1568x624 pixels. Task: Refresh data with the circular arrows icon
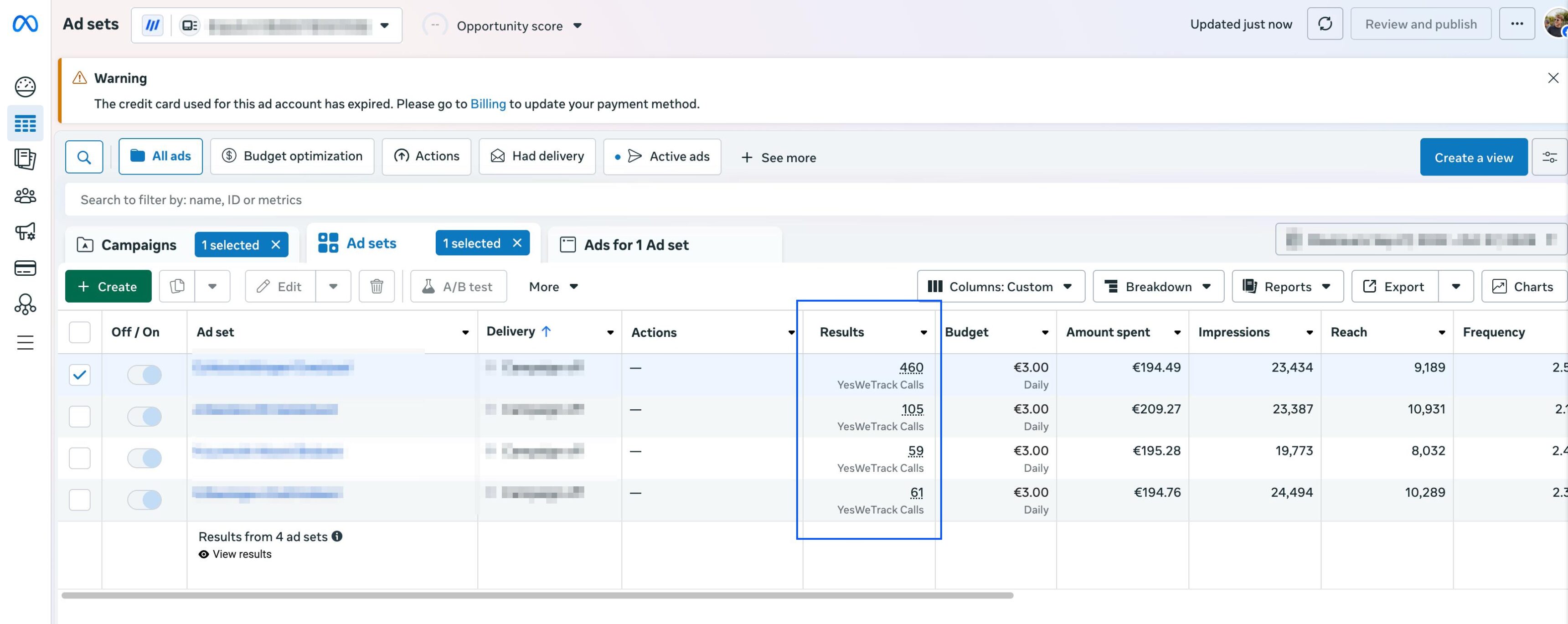pyautogui.click(x=1325, y=24)
